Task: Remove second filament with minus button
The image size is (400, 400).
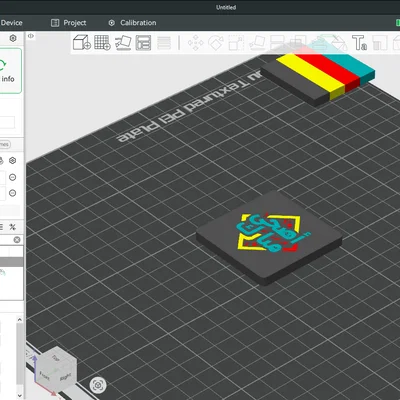Action: click(12, 193)
